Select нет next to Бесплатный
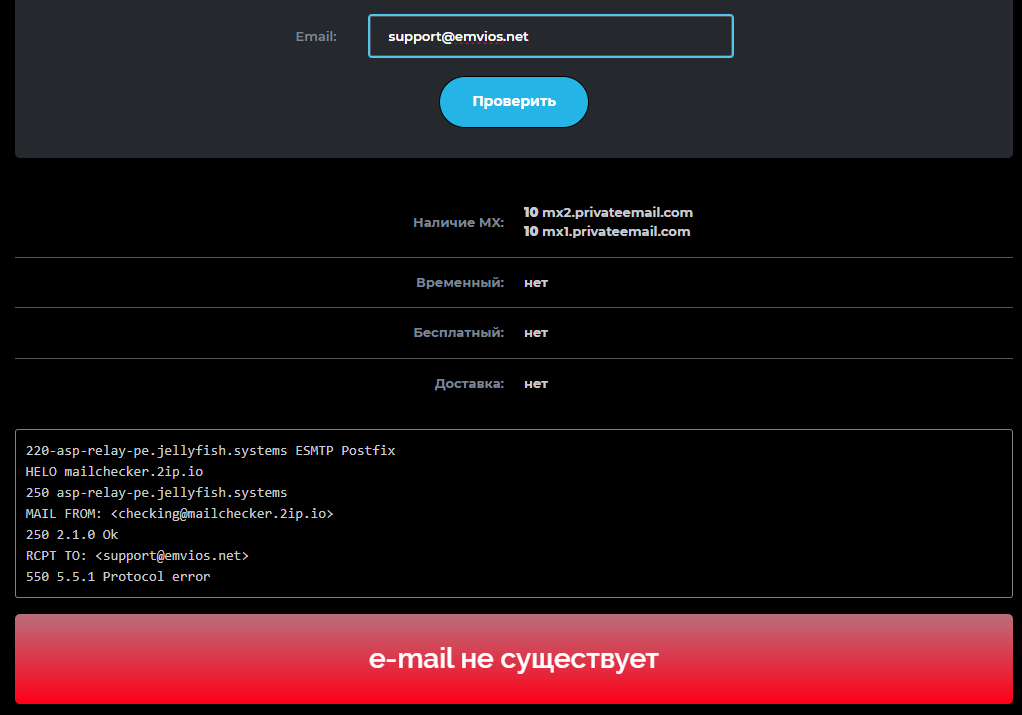 (535, 333)
